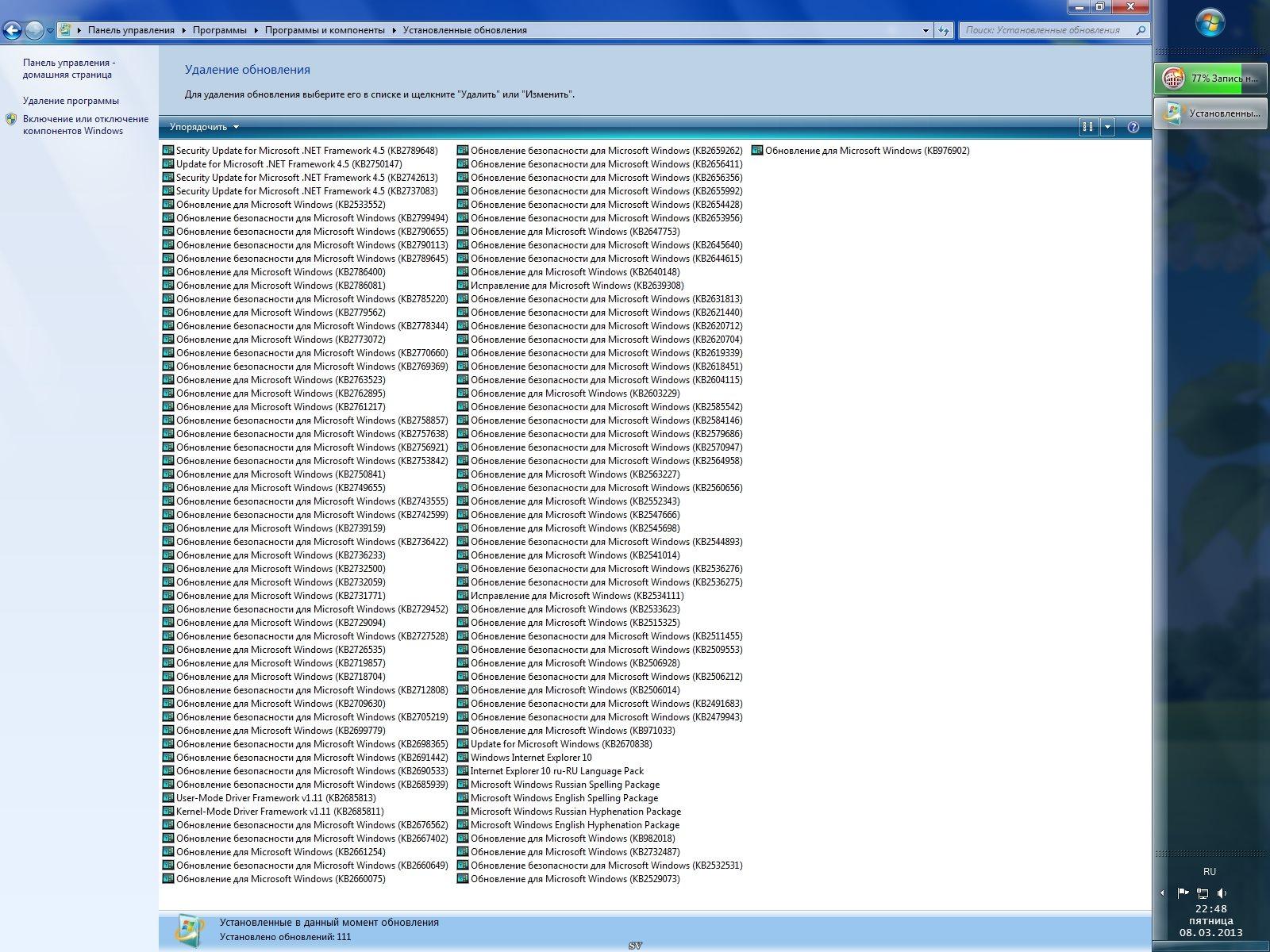Screen dimensions: 1270x952
Task: Expand the view options dropdown arrow
Action: (1107, 127)
